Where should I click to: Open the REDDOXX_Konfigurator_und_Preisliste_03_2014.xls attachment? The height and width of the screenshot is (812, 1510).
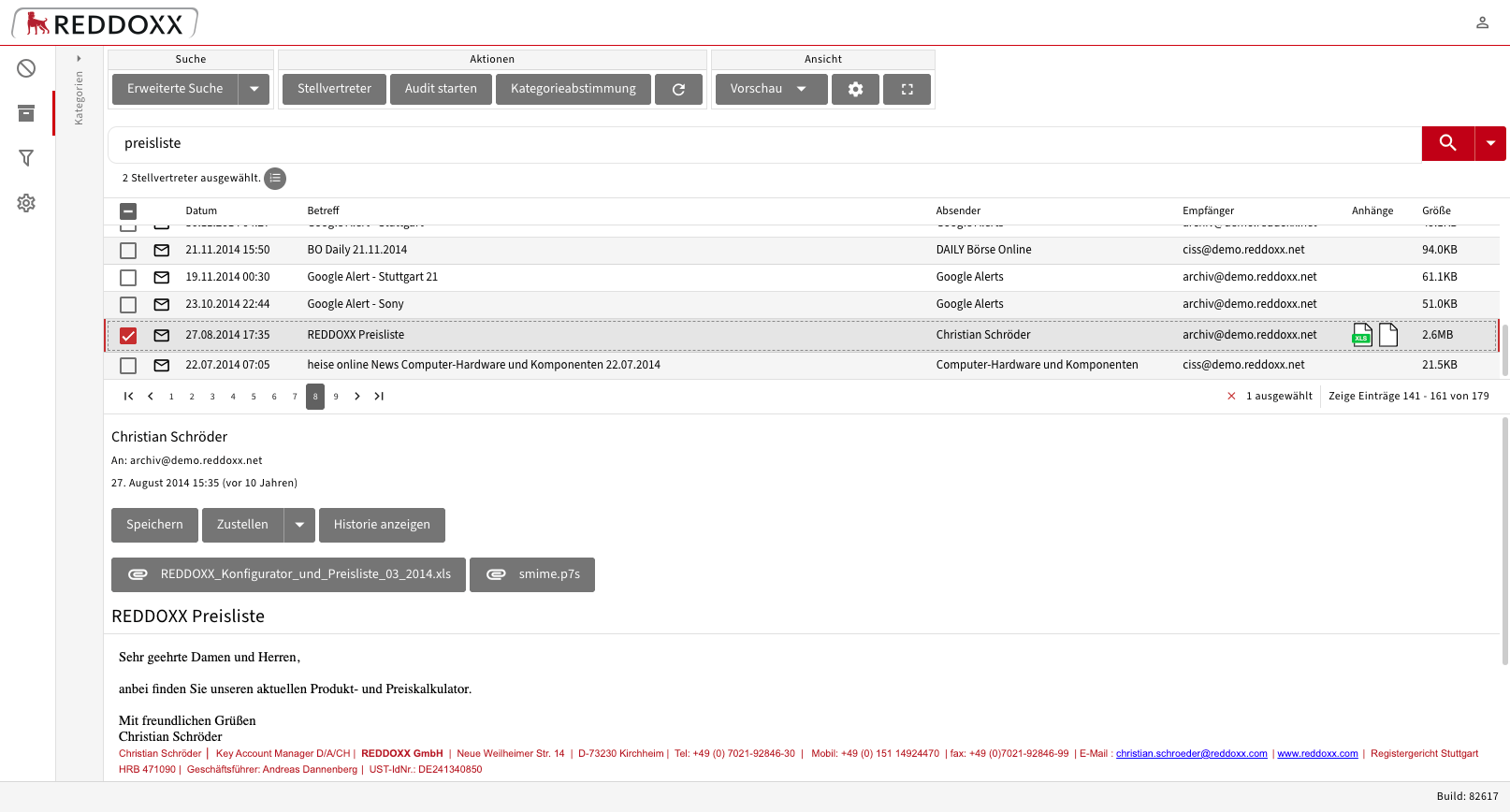pos(288,574)
